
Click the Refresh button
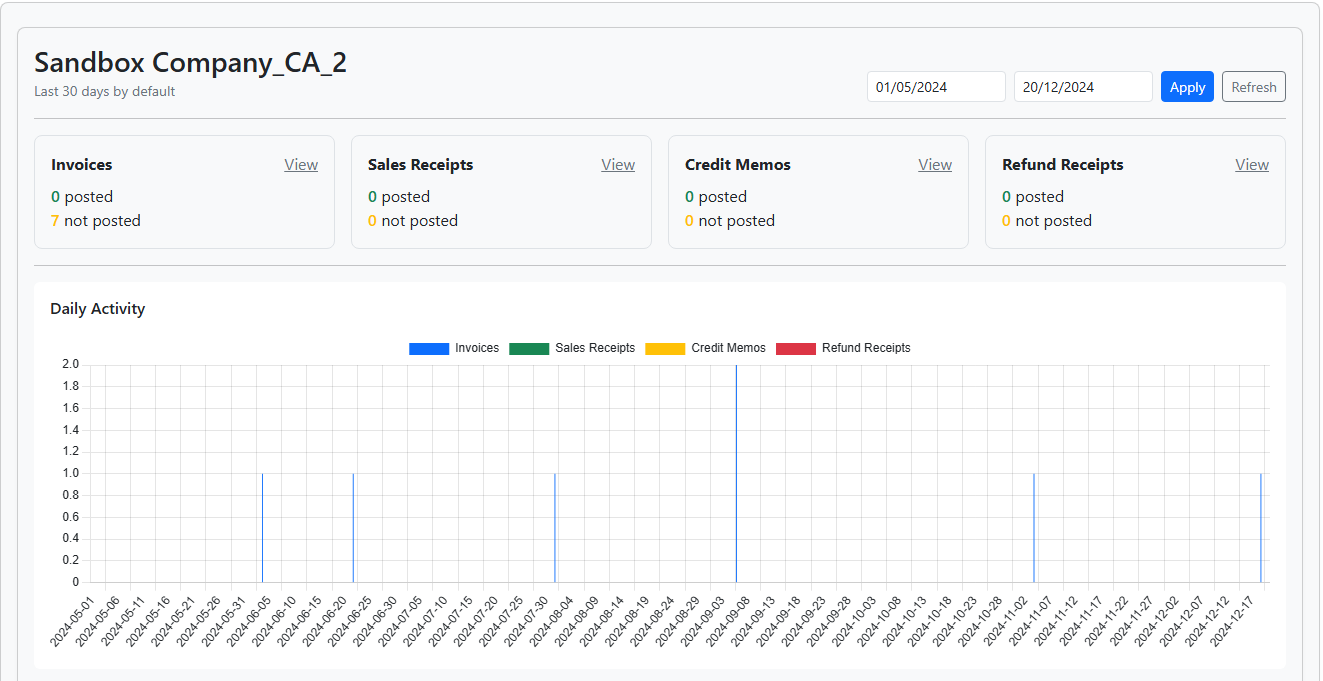[x=1253, y=87]
